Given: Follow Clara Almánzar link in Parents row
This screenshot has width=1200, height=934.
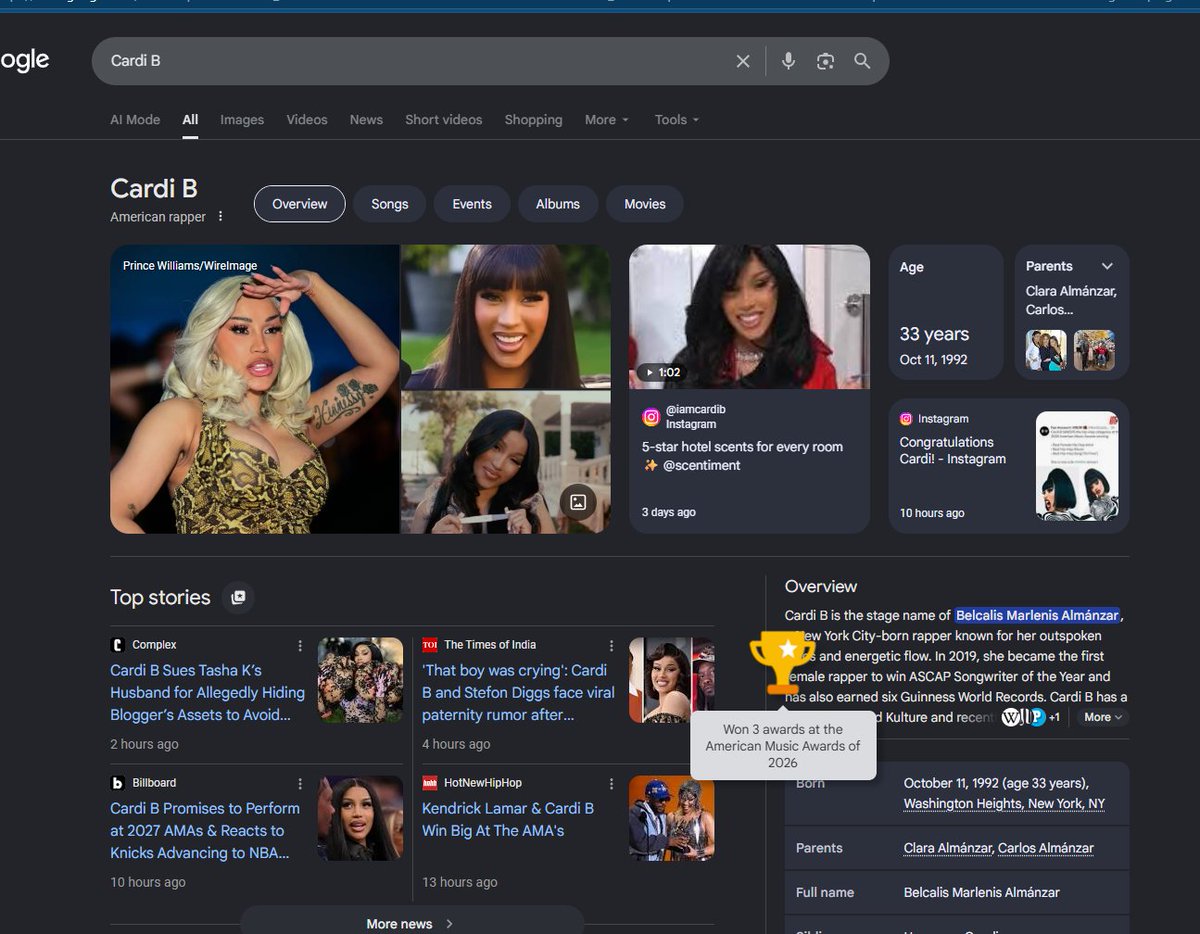Looking at the screenshot, I should point(948,848).
